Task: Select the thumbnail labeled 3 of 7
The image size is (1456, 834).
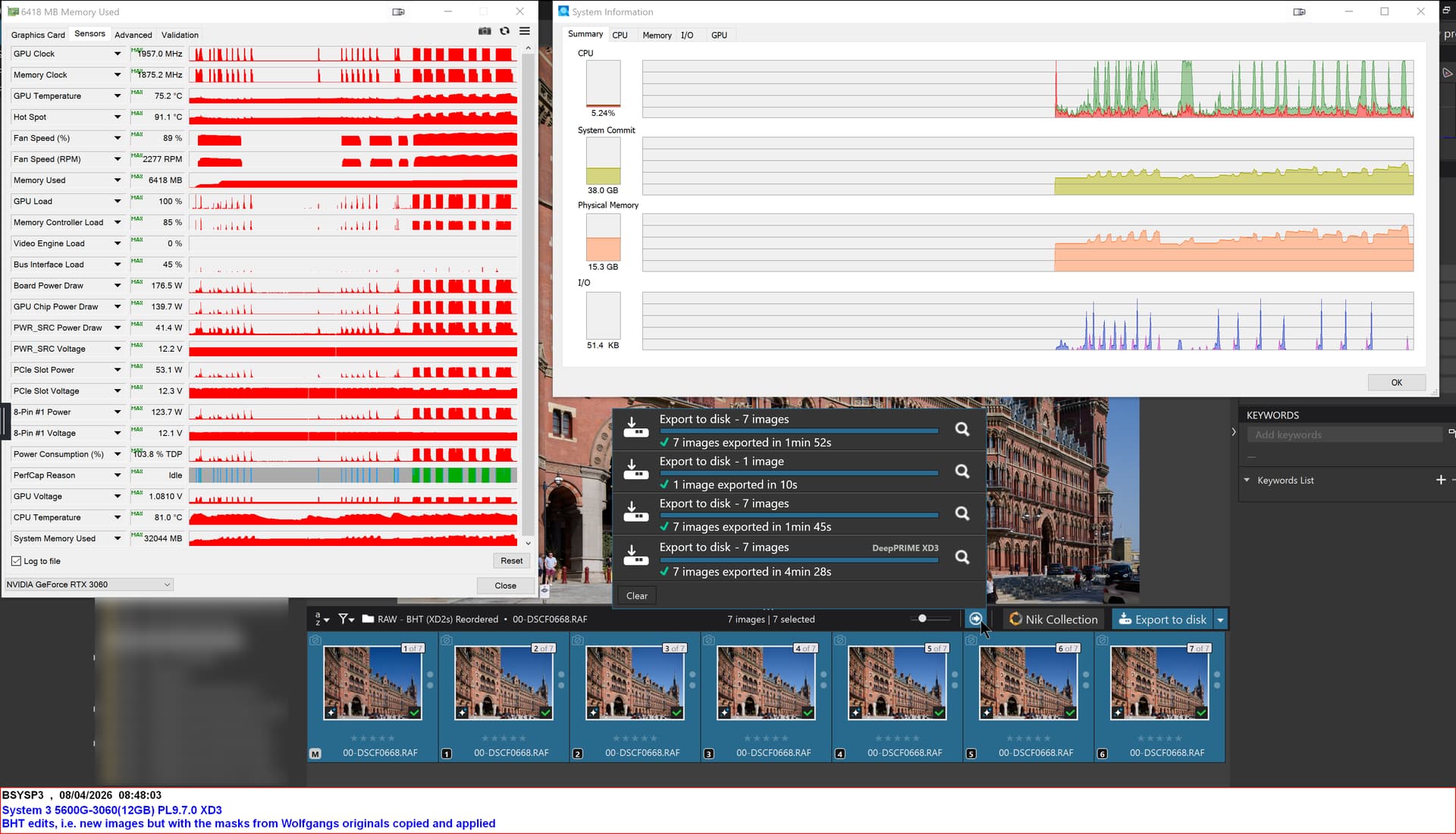Action: click(635, 682)
